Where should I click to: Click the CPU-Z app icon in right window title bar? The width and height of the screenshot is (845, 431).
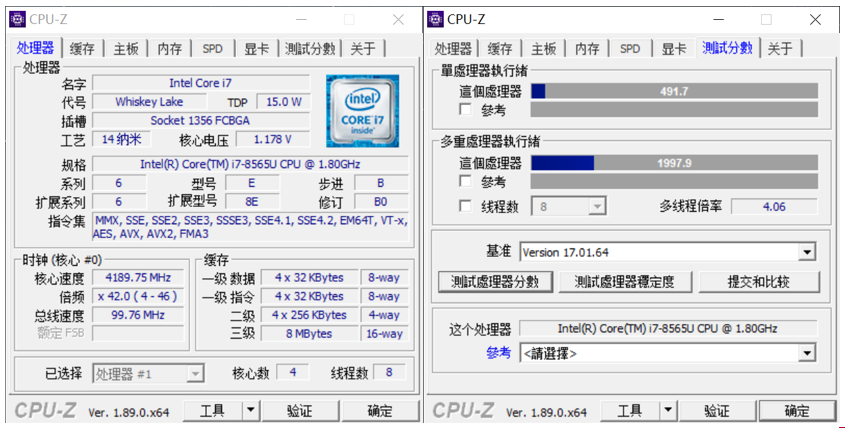coord(435,19)
